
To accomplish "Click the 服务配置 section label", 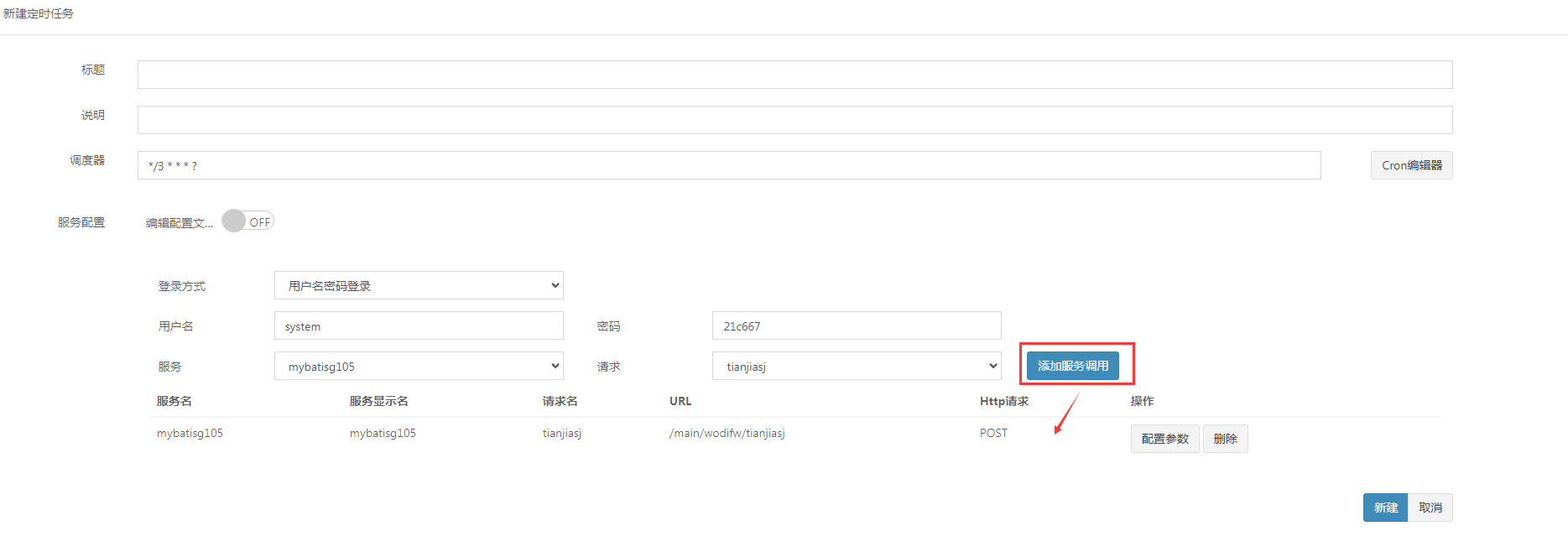I will [x=81, y=222].
